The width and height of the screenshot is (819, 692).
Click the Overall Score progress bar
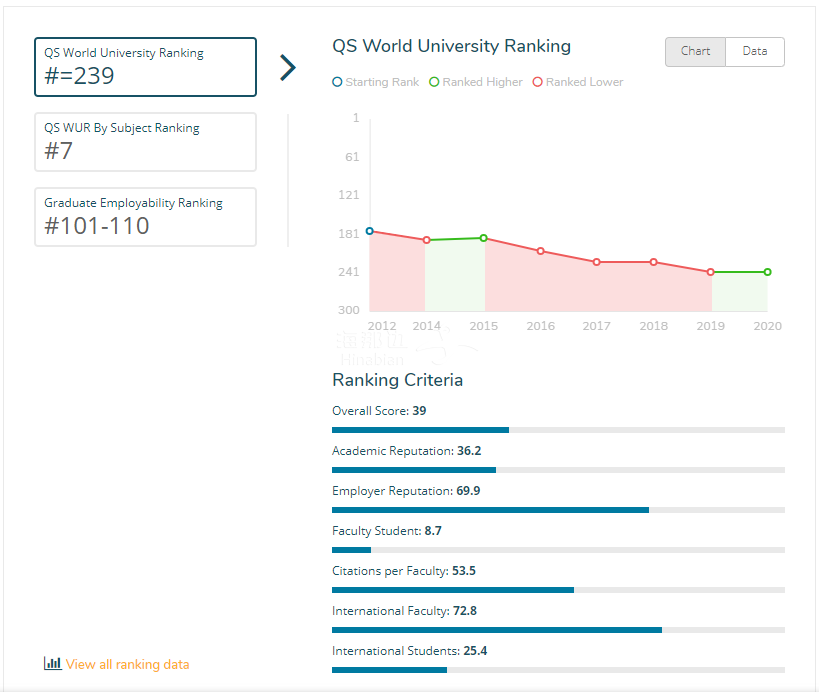pyautogui.click(x=558, y=430)
